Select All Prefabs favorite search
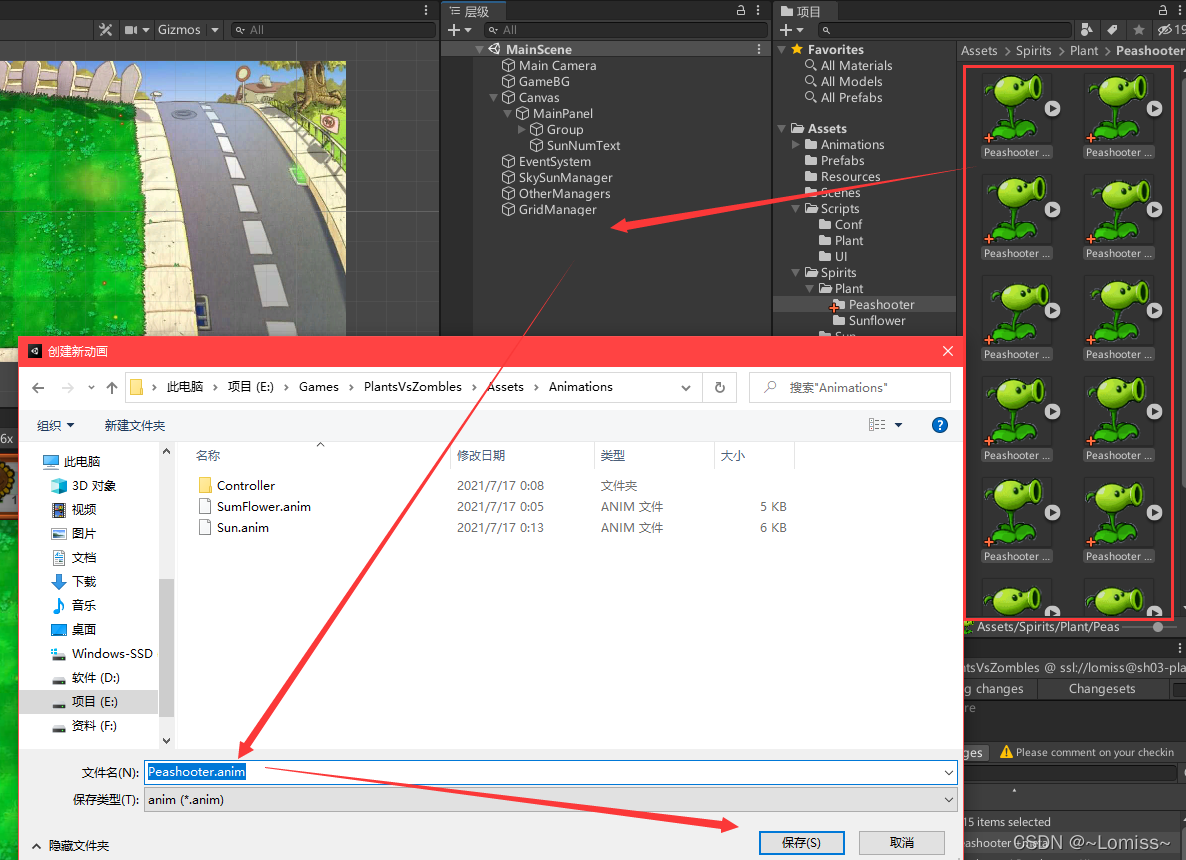The height and width of the screenshot is (860, 1186). click(851, 98)
